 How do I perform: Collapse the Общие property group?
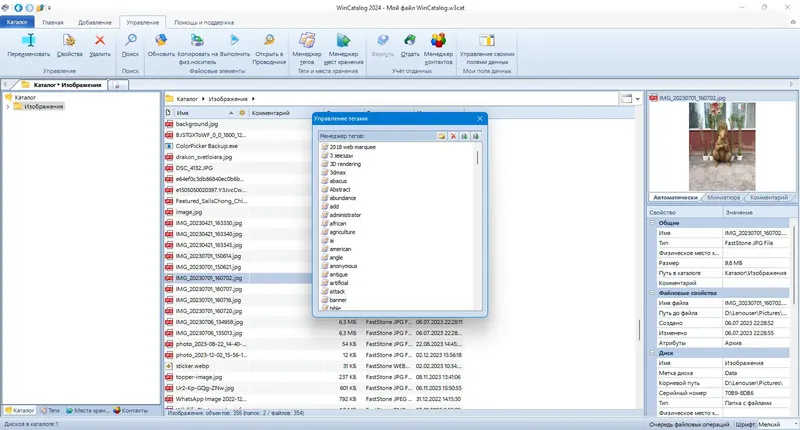(652, 223)
